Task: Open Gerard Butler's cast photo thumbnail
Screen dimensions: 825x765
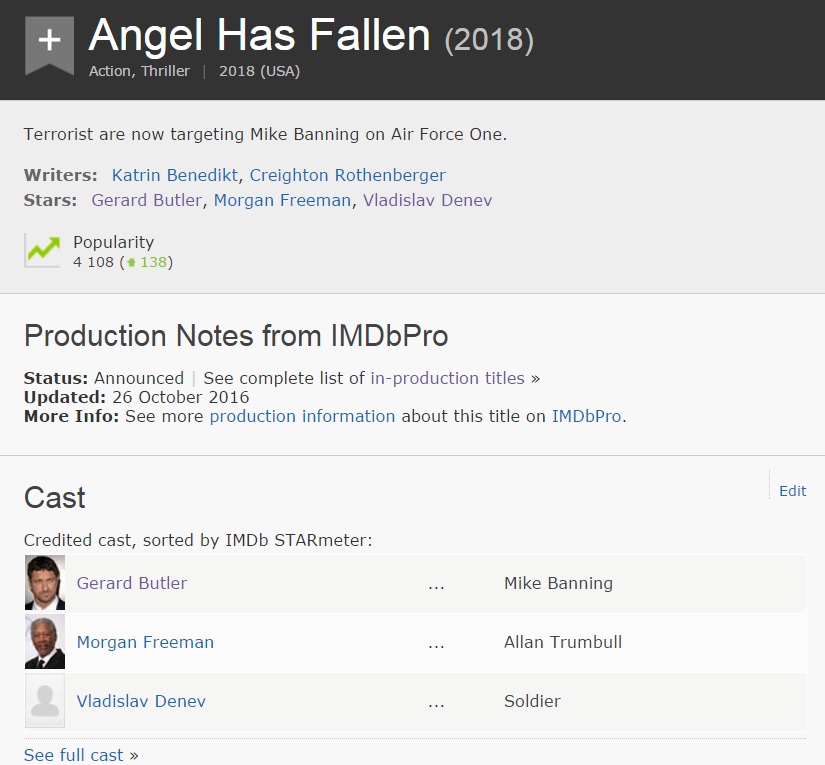Action: coord(45,583)
